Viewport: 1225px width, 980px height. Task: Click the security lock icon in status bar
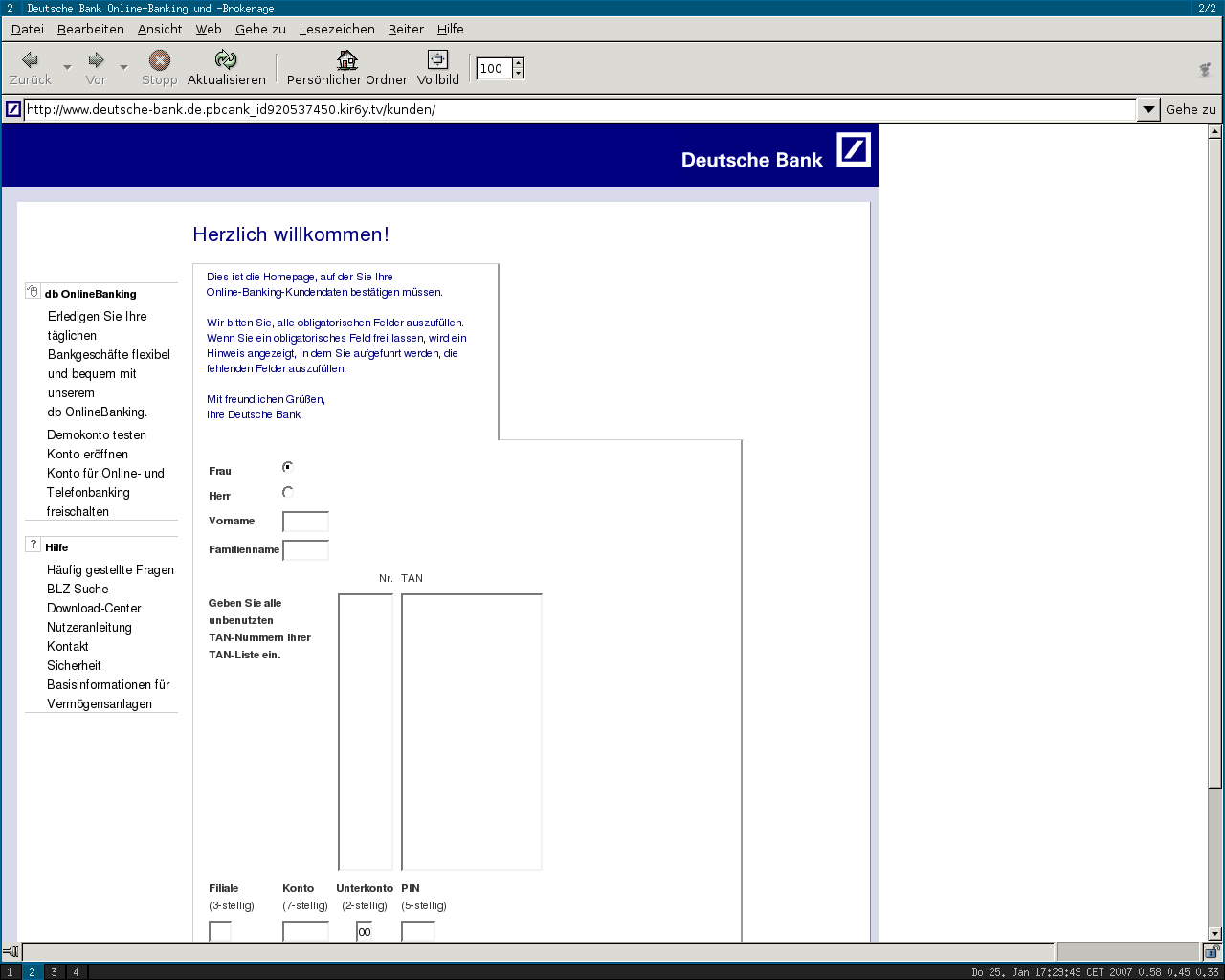[1212, 951]
